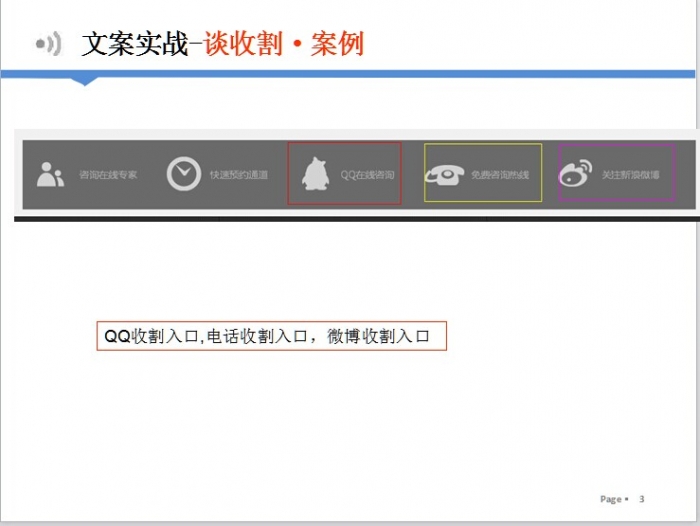Click the telephone hotline icon
This screenshot has width=700, height=526.
pos(445,174)
